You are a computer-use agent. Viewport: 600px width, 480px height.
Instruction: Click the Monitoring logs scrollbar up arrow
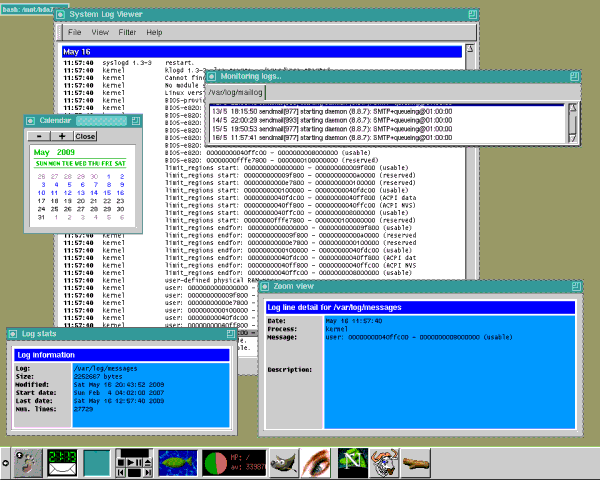coord(573,105)
